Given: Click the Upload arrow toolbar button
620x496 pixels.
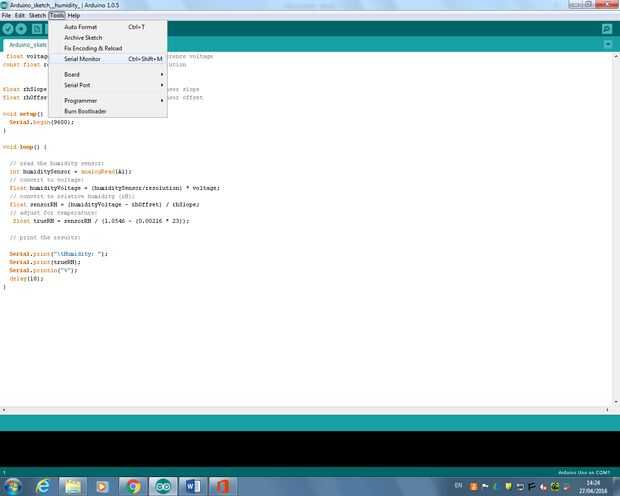Looking at the screenshot, I should [x=21, y=29].
